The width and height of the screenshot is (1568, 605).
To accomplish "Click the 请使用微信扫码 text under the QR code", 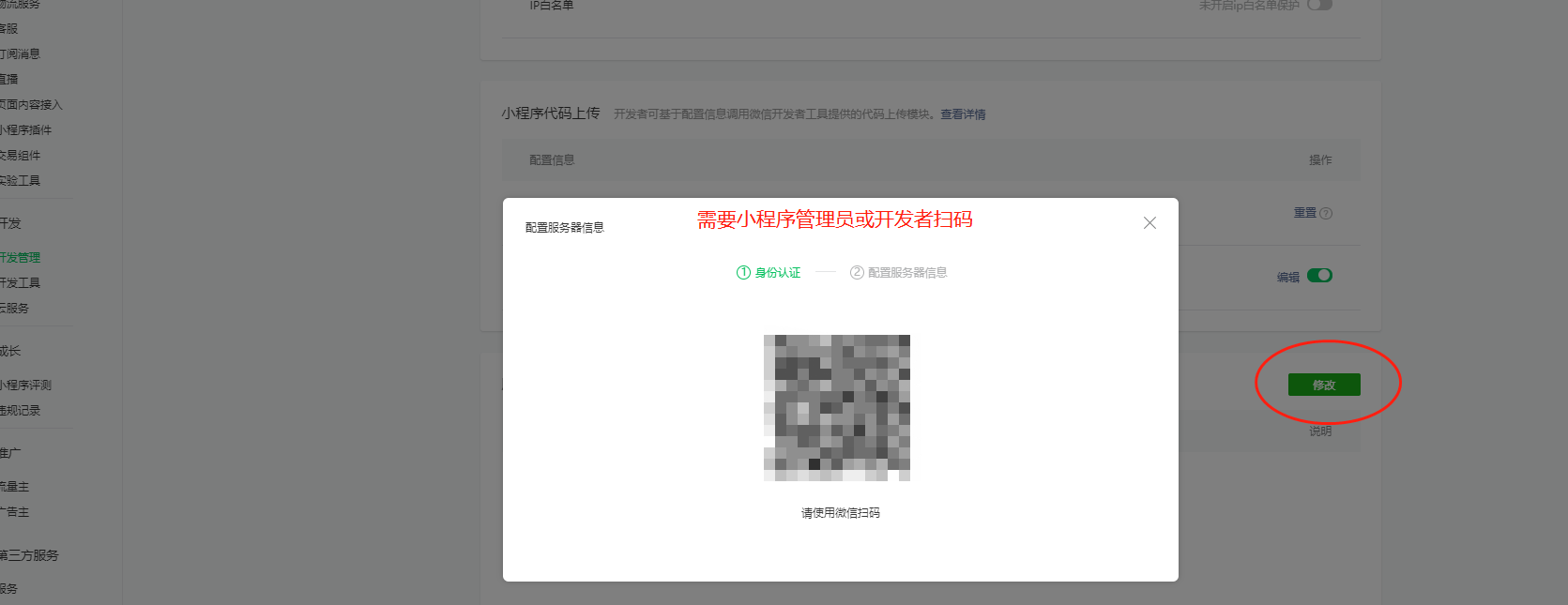I will pos(841,513).
